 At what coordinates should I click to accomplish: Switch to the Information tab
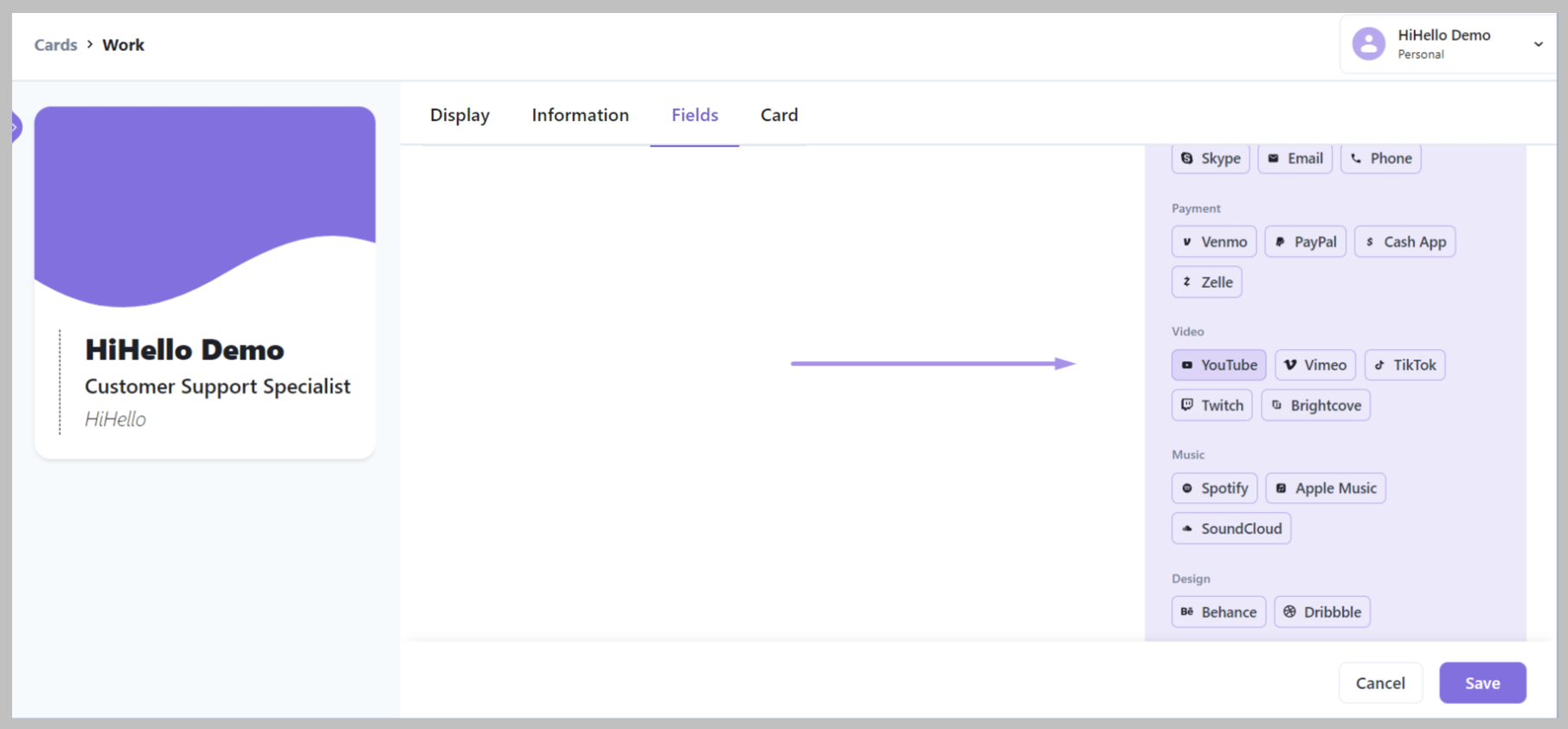coord(581,115)
